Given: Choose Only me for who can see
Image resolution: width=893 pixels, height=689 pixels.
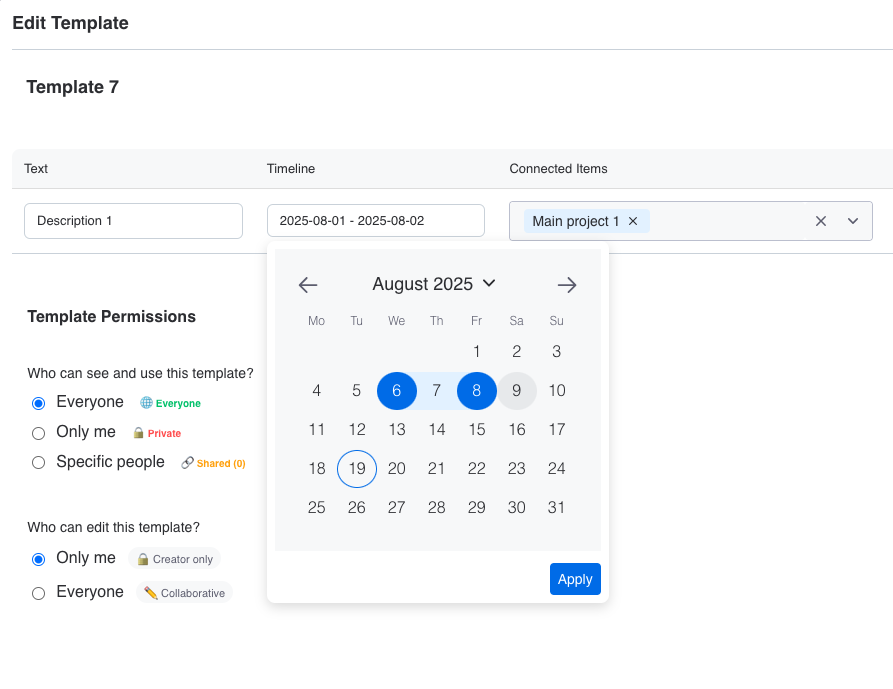Looking at the screenshot, I should (x=39, y=433).
